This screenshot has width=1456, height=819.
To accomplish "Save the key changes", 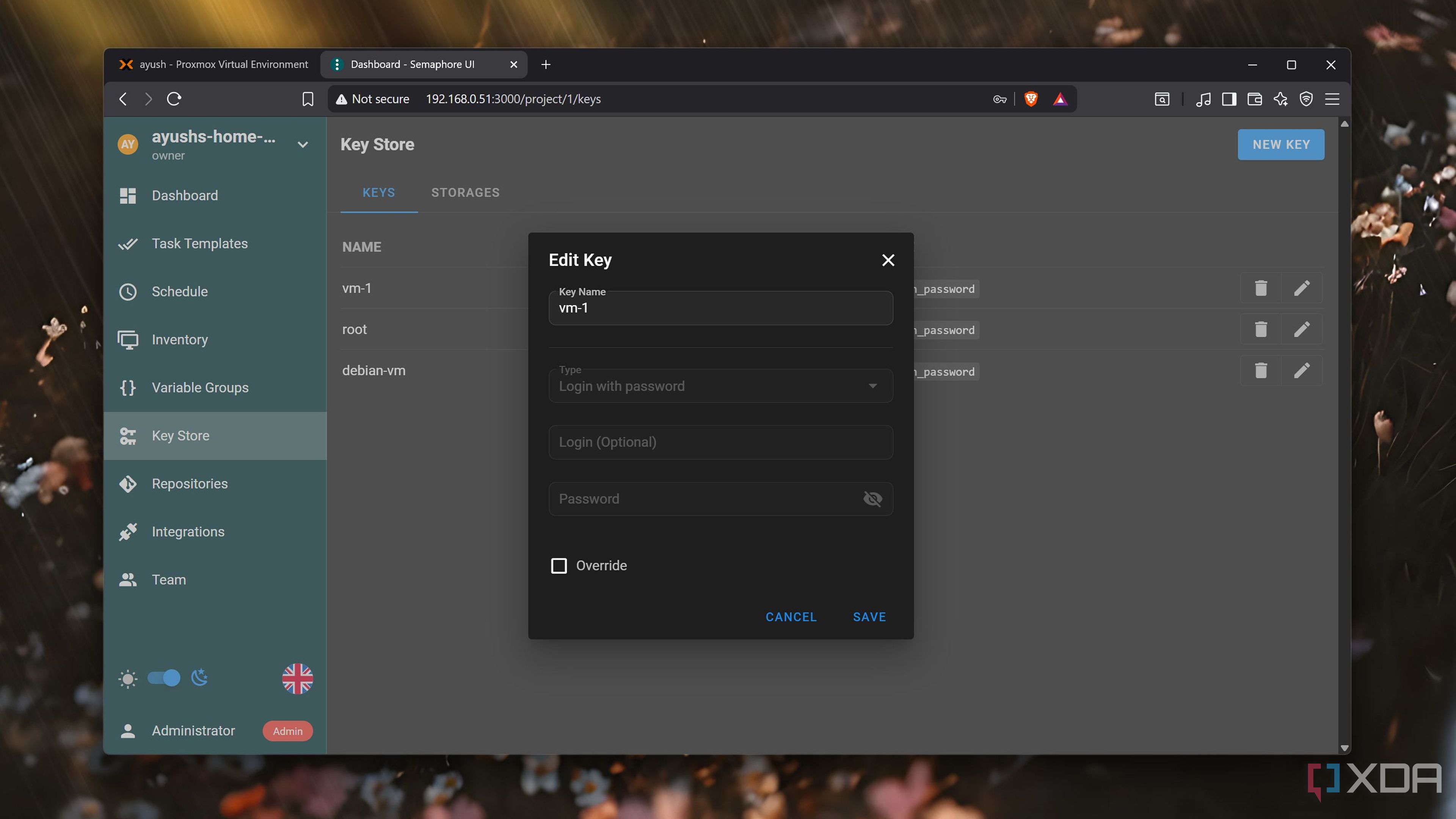I will (869, 617).
